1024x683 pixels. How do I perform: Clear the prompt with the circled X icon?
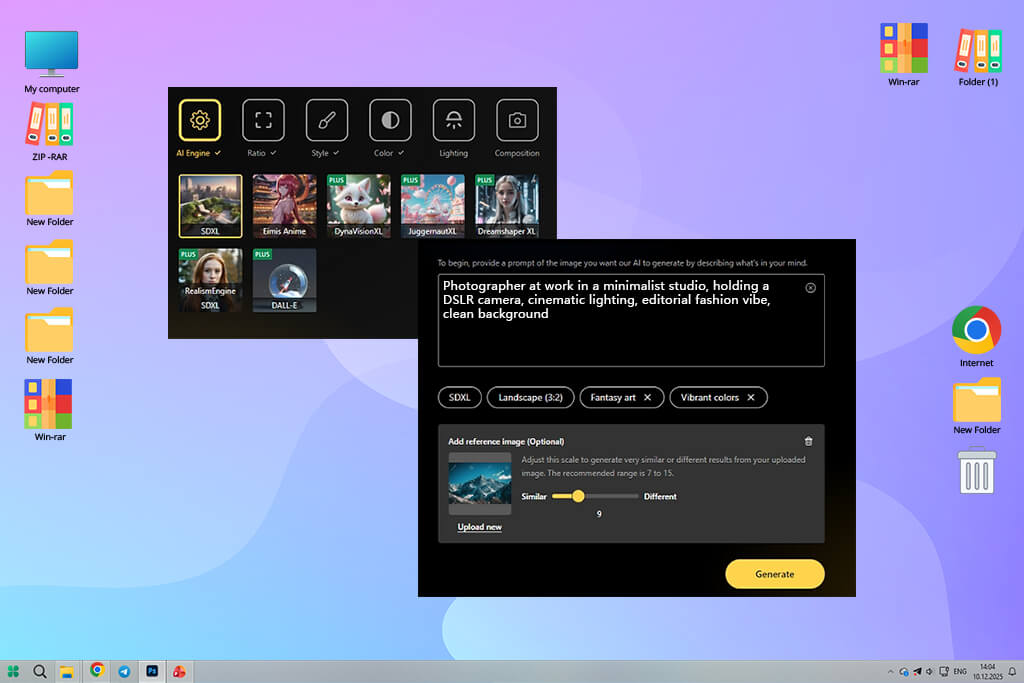(810, 287)
